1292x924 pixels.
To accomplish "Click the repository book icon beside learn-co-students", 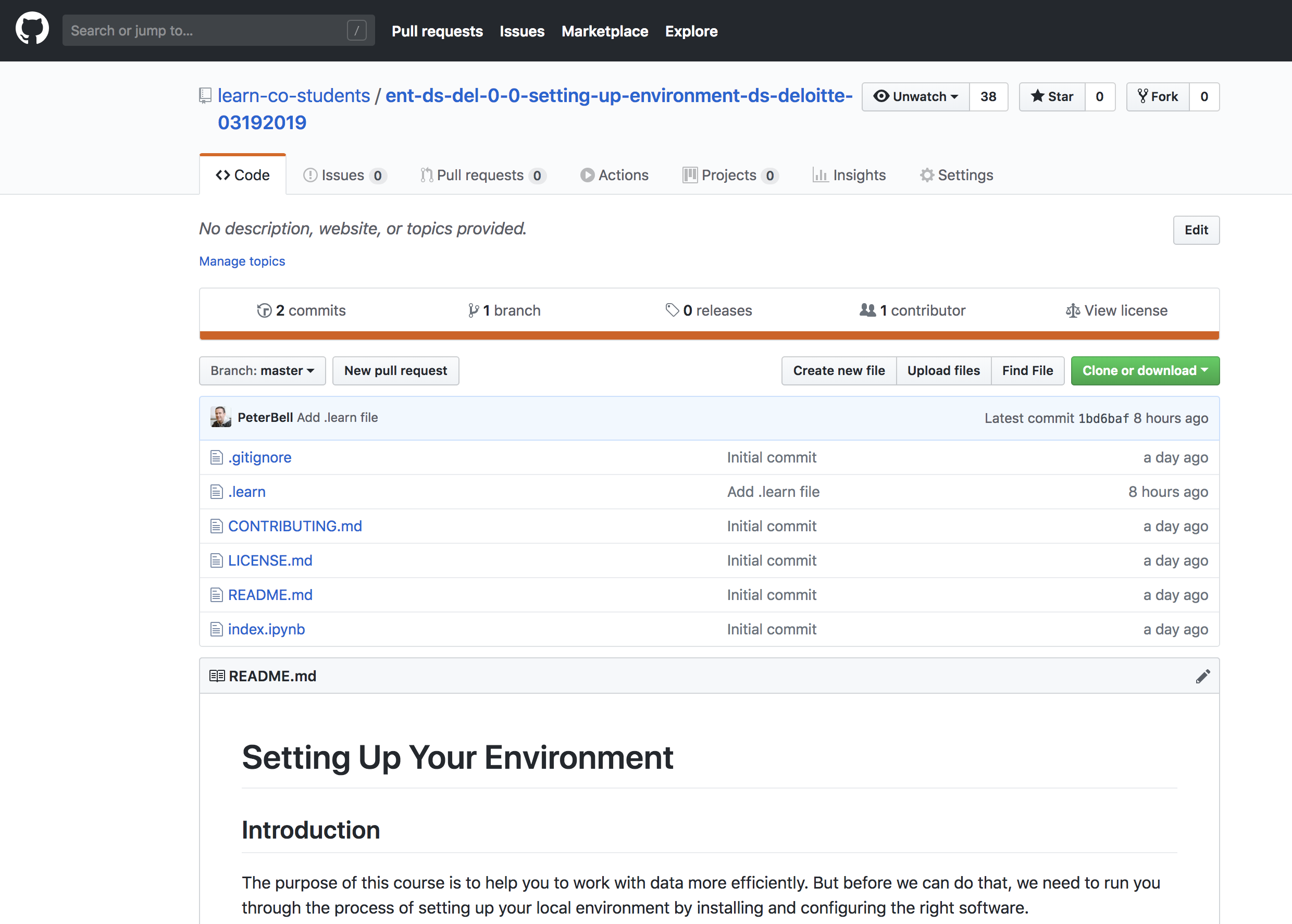I will coord(205,96).
